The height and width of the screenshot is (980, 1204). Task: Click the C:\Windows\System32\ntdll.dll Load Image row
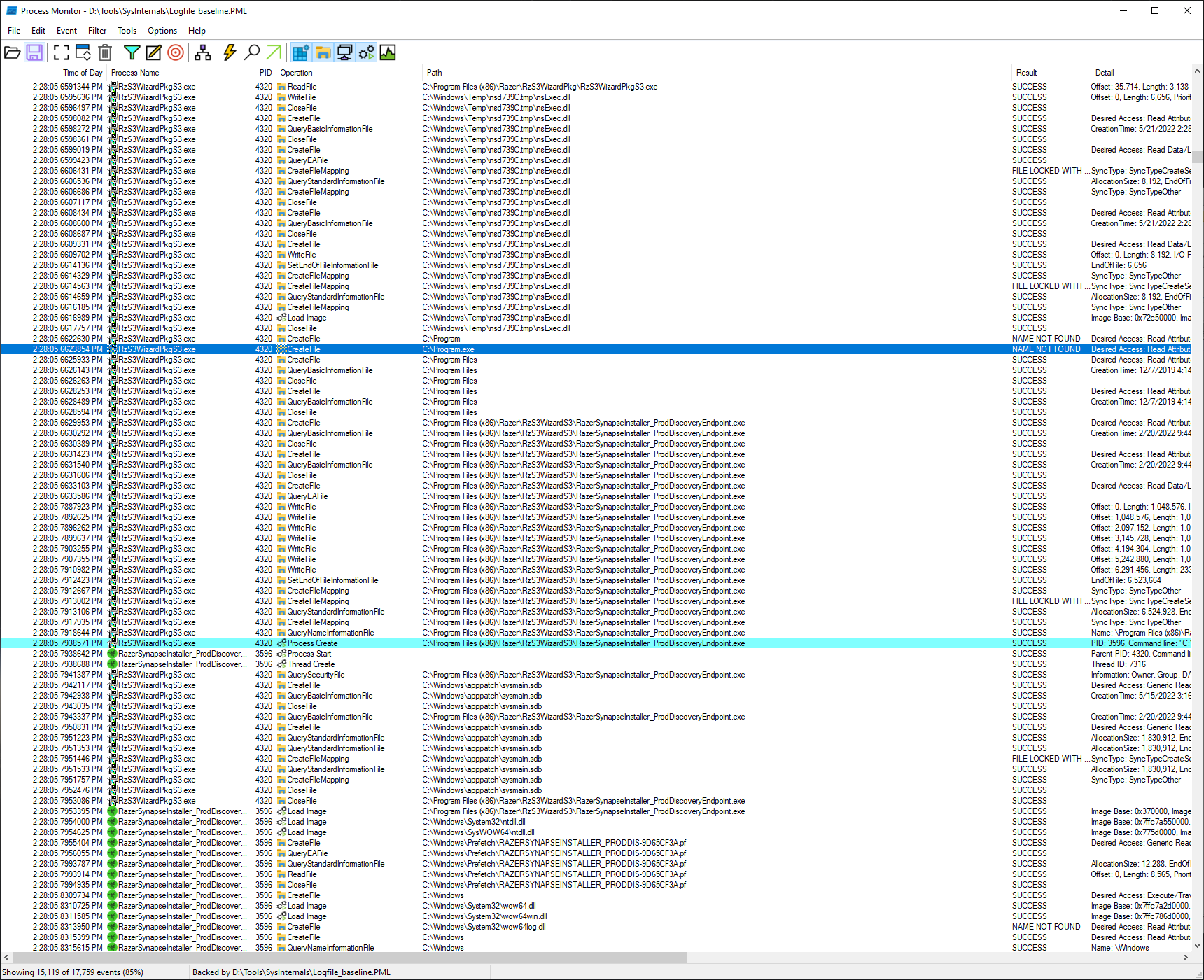pyautogui.click(x=596, y=822)
